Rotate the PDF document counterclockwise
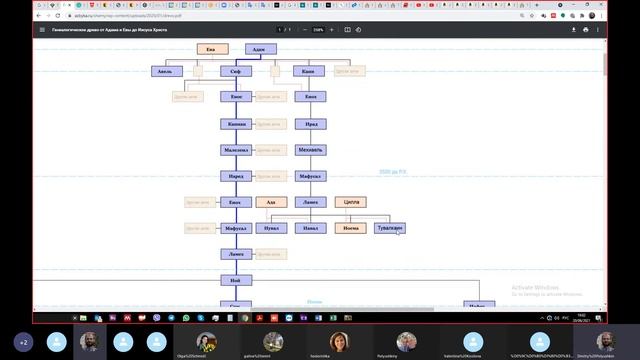The height and width of the screenshot is (360, 640). click(x=358, y=30)
